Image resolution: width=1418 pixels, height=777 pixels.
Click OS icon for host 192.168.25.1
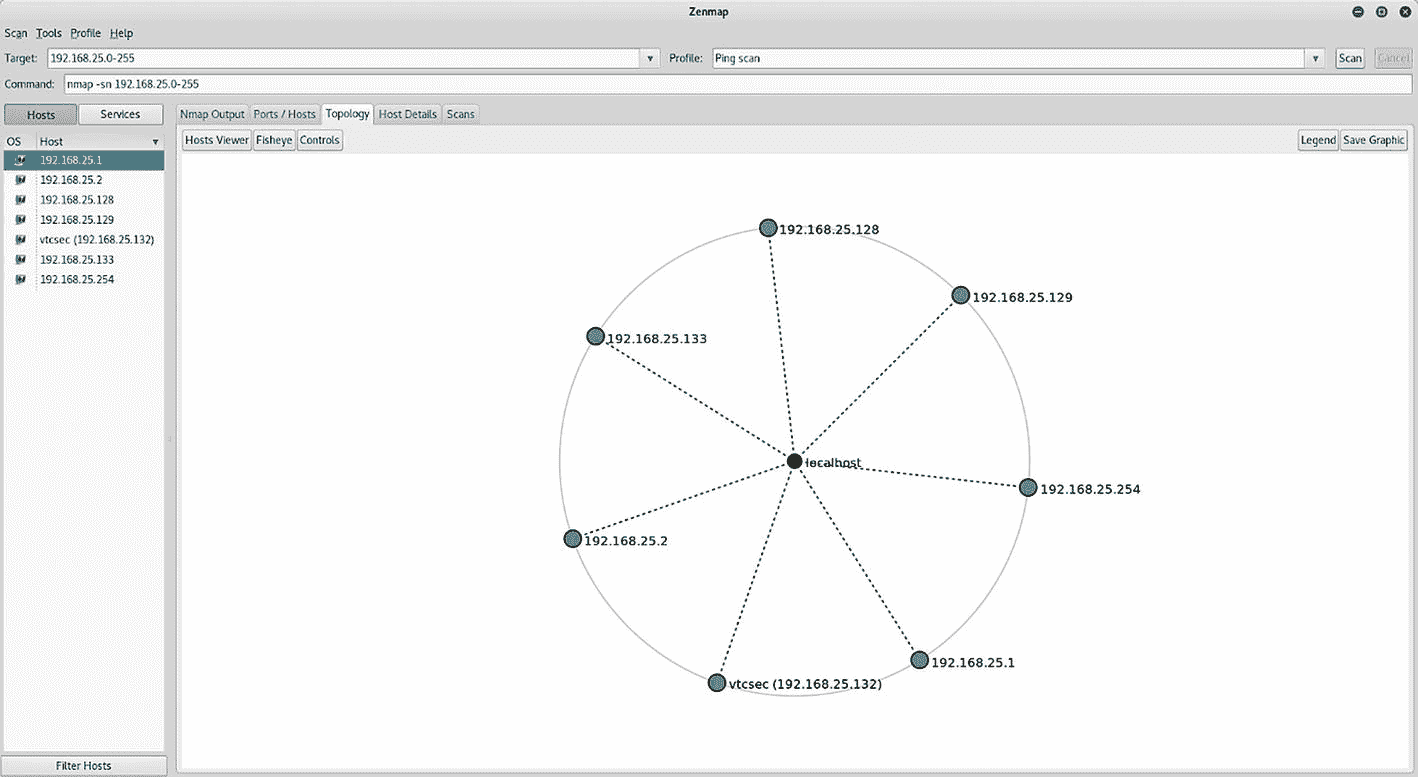[20, 160]
